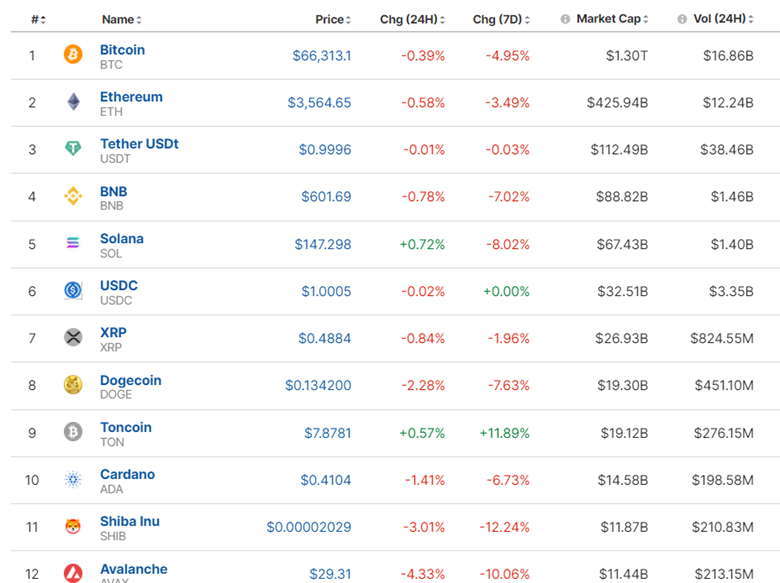Sort by Chg (24H) column header
Image resolution: width=780 pixels, height=583 pixels.
(412, 19)
